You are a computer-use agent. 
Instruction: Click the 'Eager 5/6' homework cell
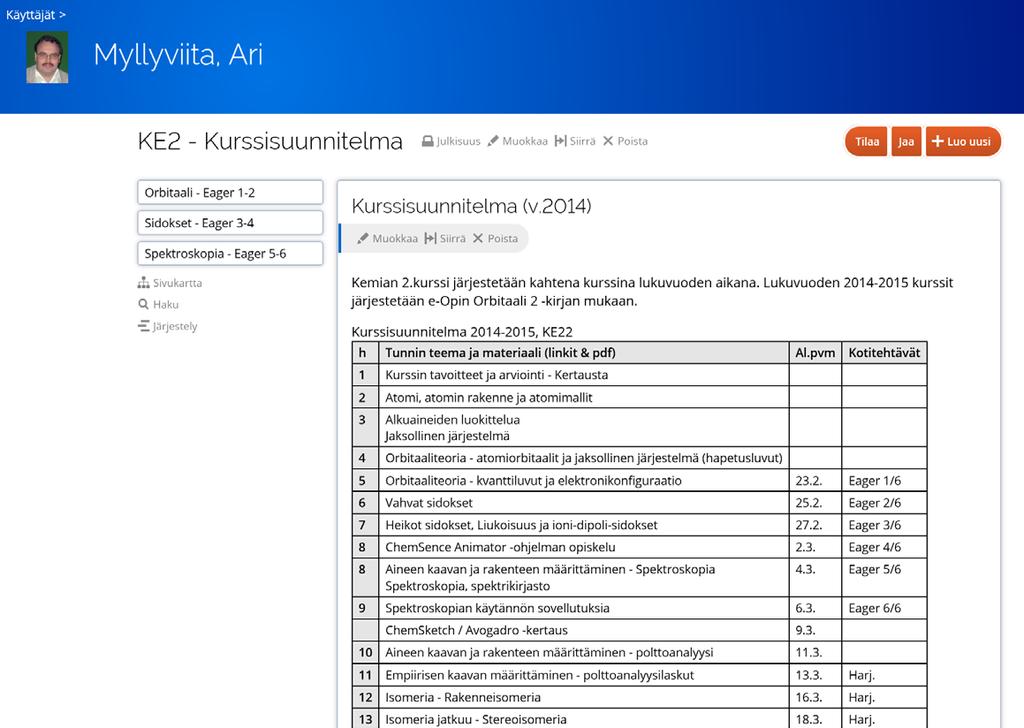(x=884, y=577)
